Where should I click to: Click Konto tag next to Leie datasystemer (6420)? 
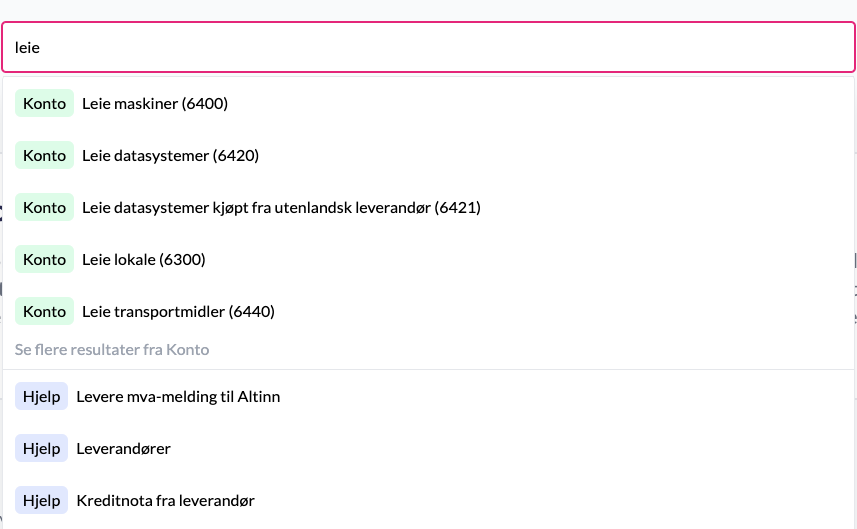(x=44, y=156)
